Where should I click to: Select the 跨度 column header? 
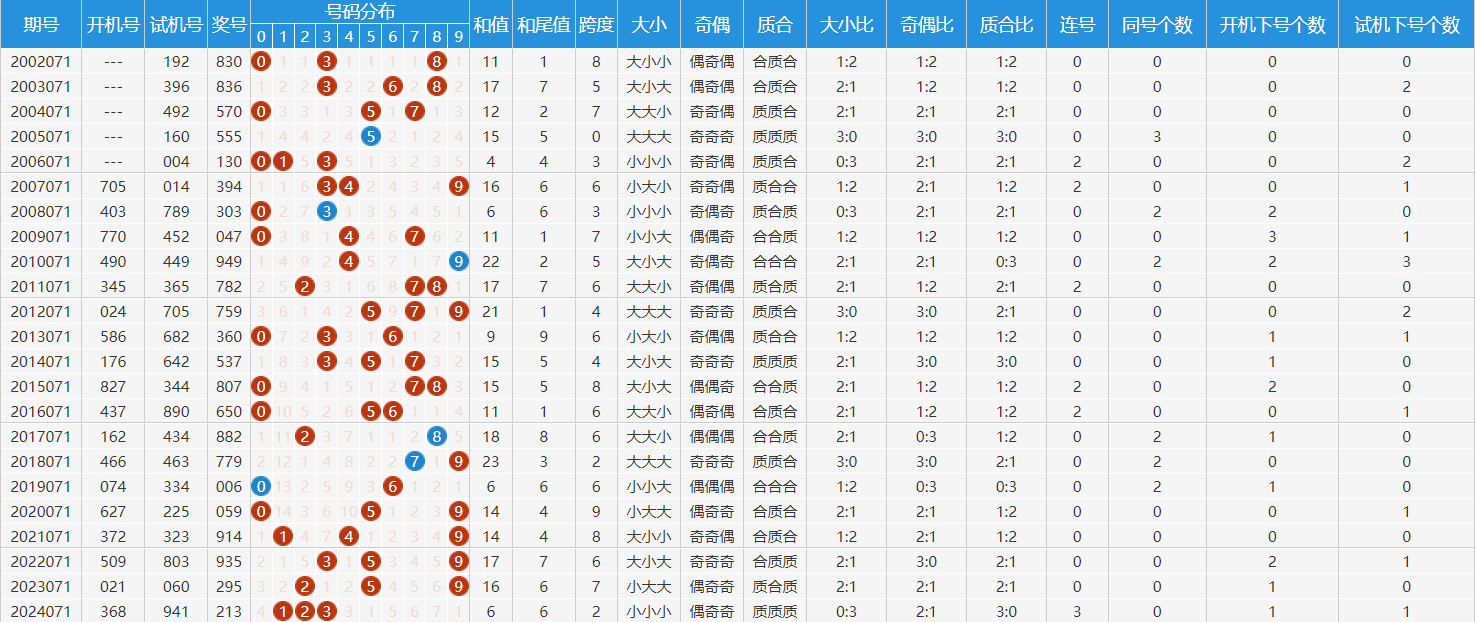[596, 25]
